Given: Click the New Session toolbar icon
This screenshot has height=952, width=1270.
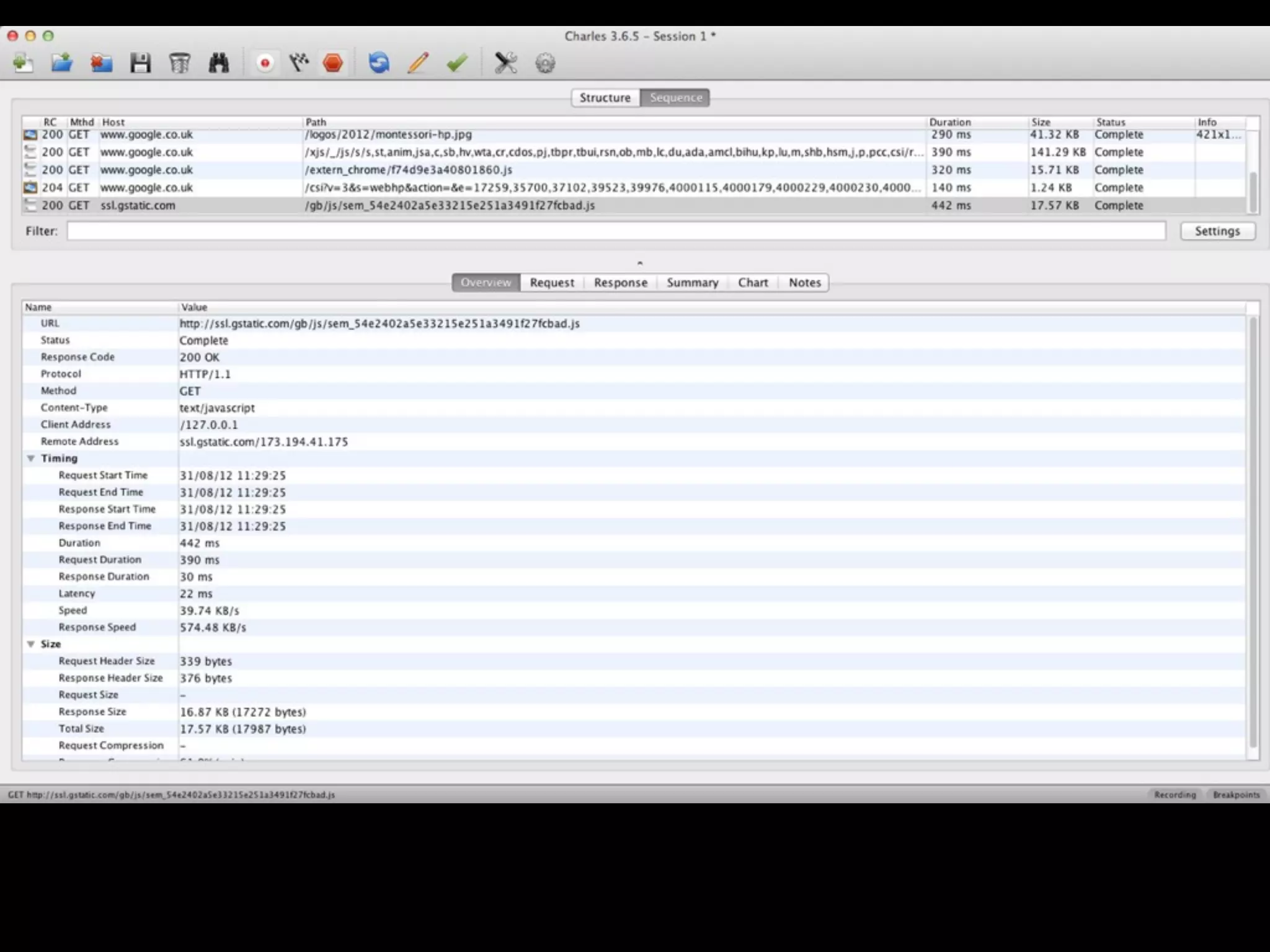Looking at the screenshot, I should click(23, 63).
